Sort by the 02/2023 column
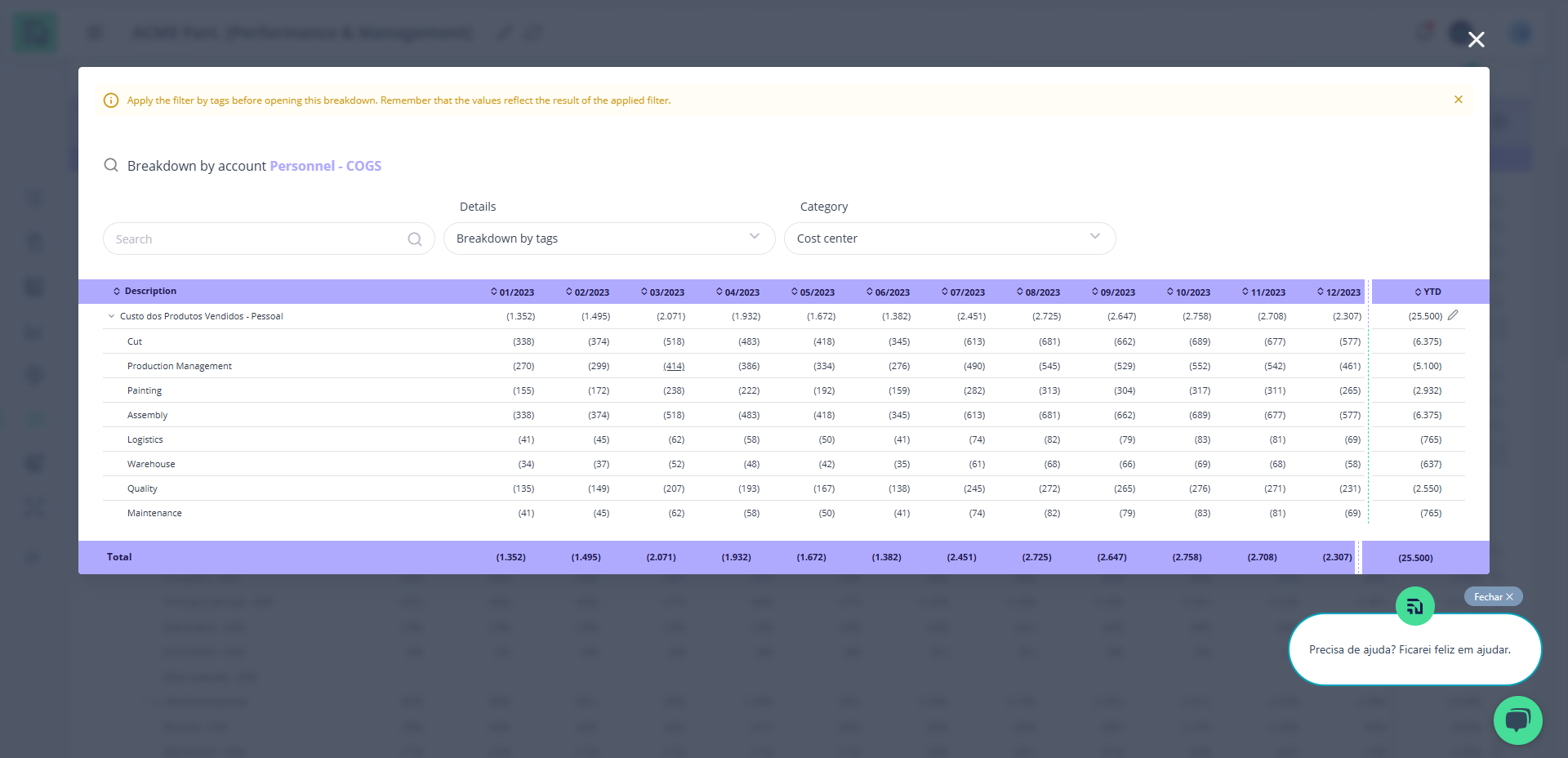 (x=587, y=292)
